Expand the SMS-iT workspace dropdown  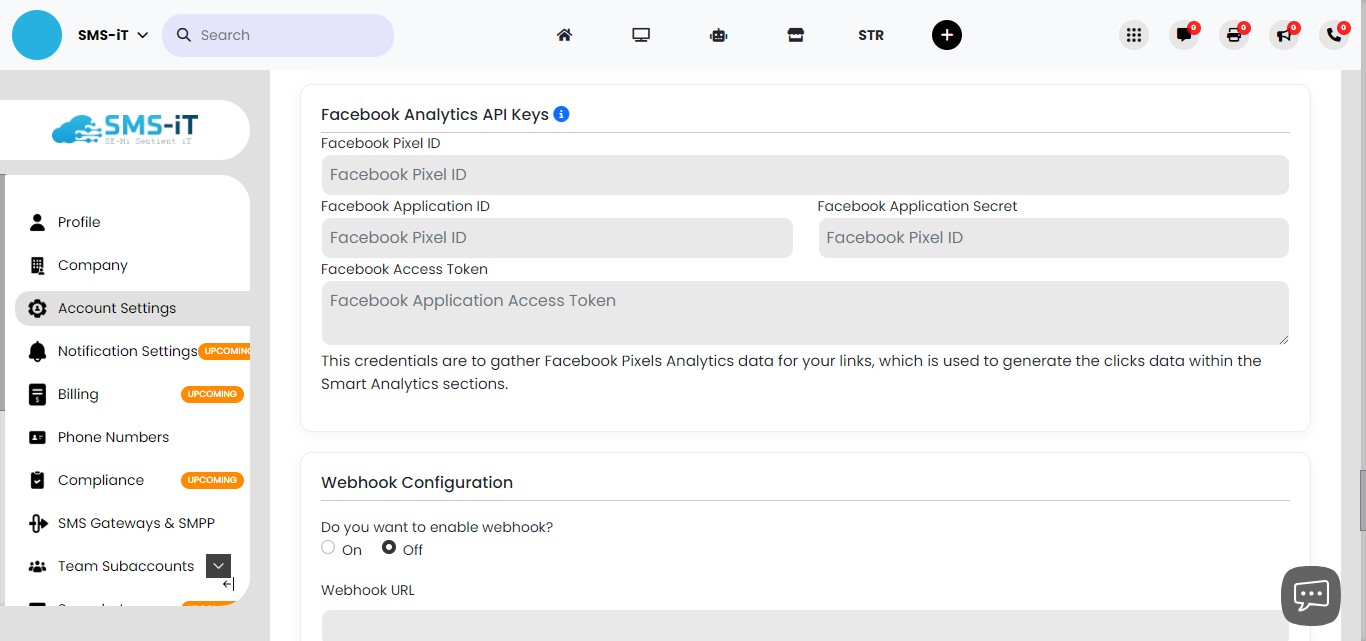point(141,34)
